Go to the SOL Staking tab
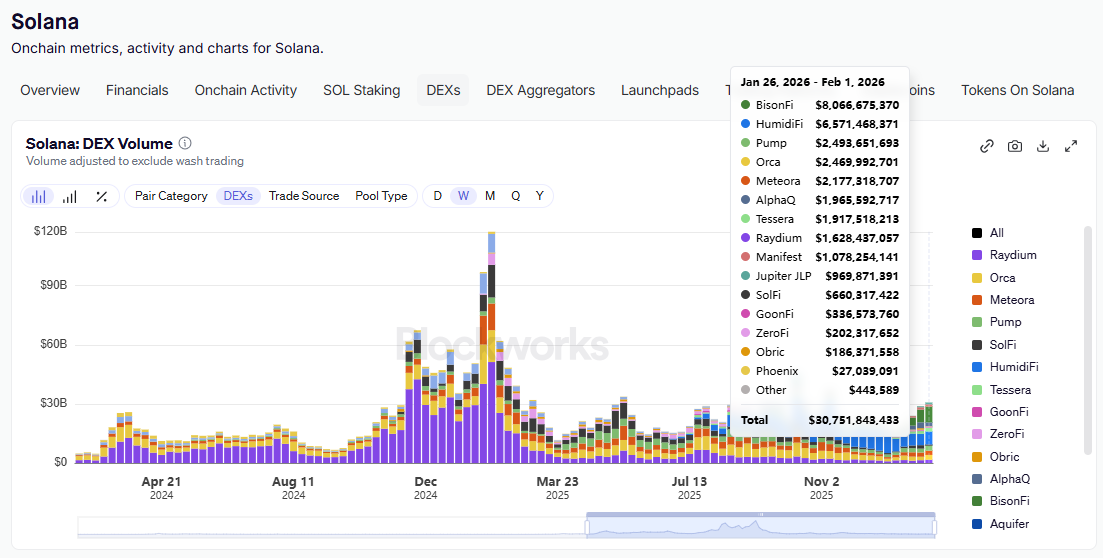1103x558 pixels. (x=361, y=90)
